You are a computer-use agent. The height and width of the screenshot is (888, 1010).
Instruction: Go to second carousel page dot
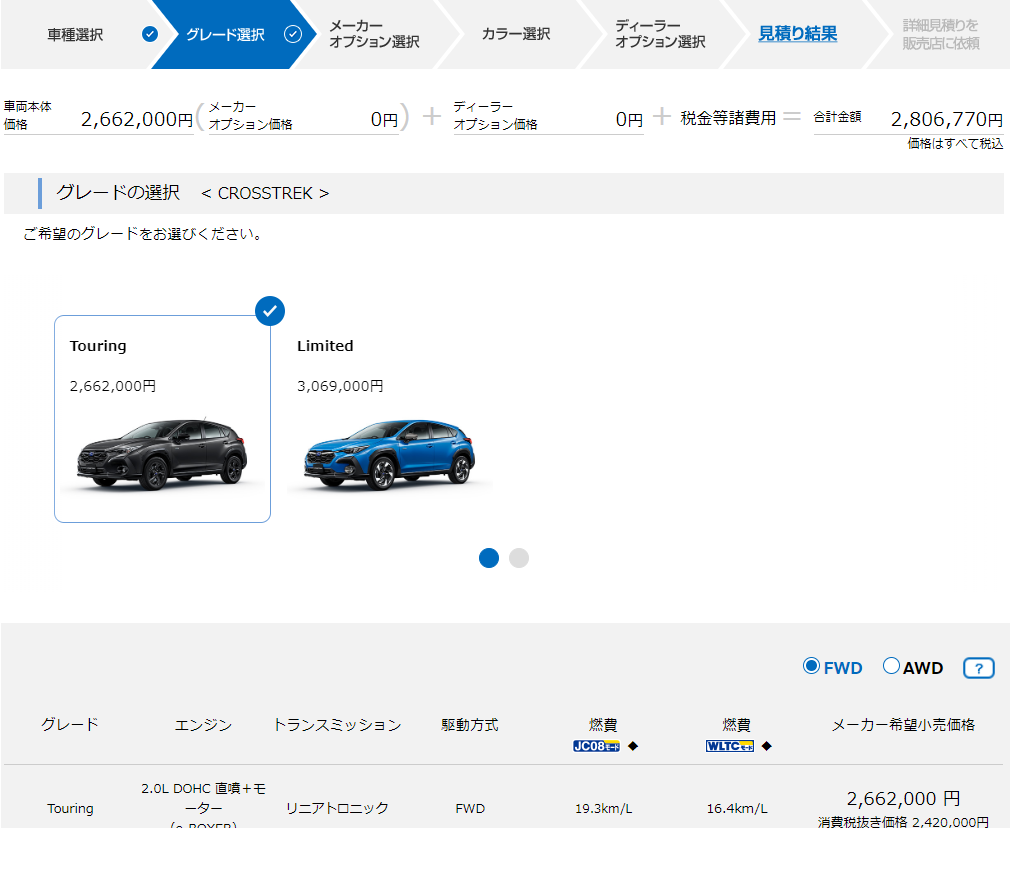click(x=519, y=558)
